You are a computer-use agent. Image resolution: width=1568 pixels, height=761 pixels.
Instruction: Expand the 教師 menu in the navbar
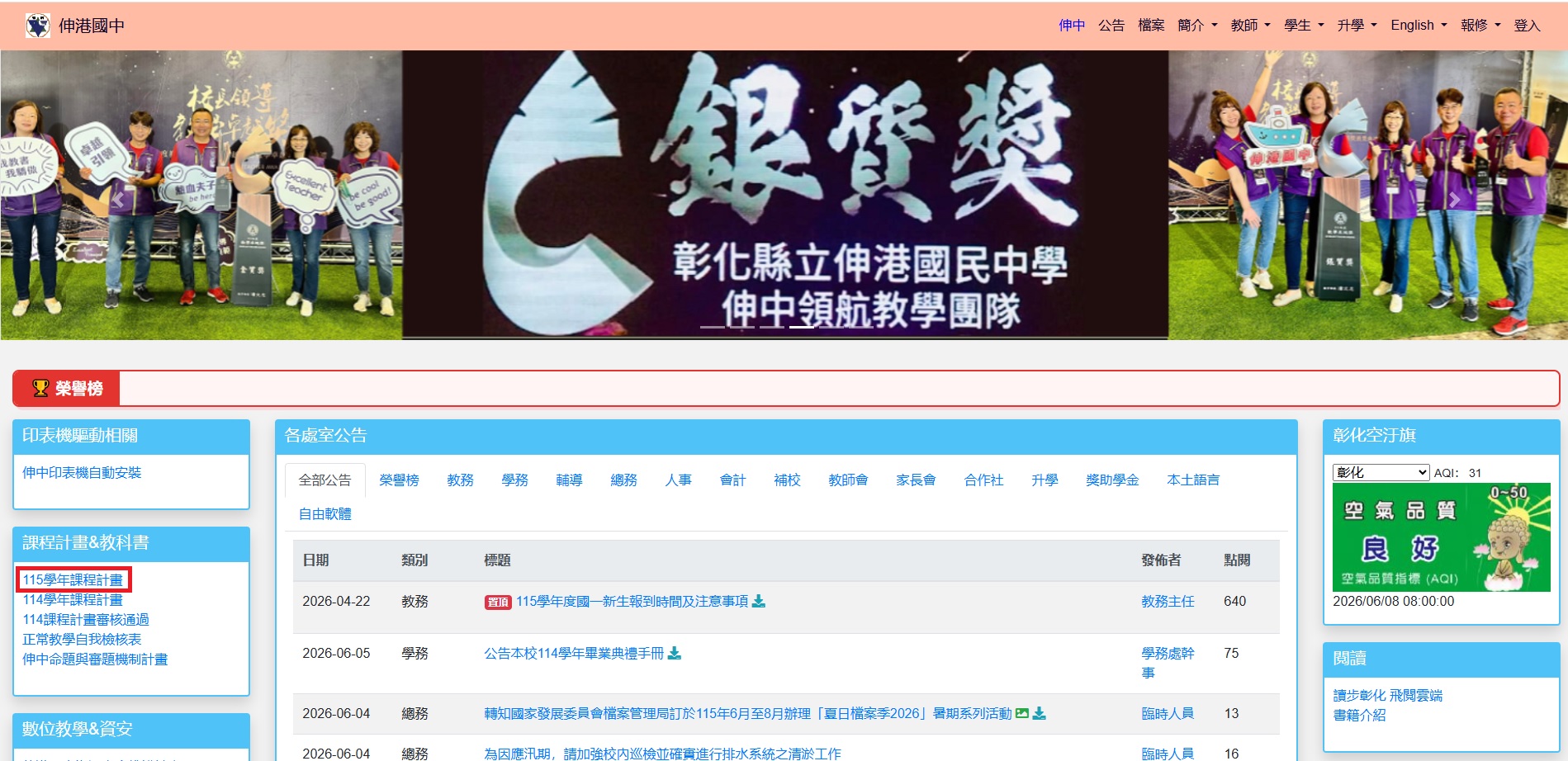coord(1250,26)
